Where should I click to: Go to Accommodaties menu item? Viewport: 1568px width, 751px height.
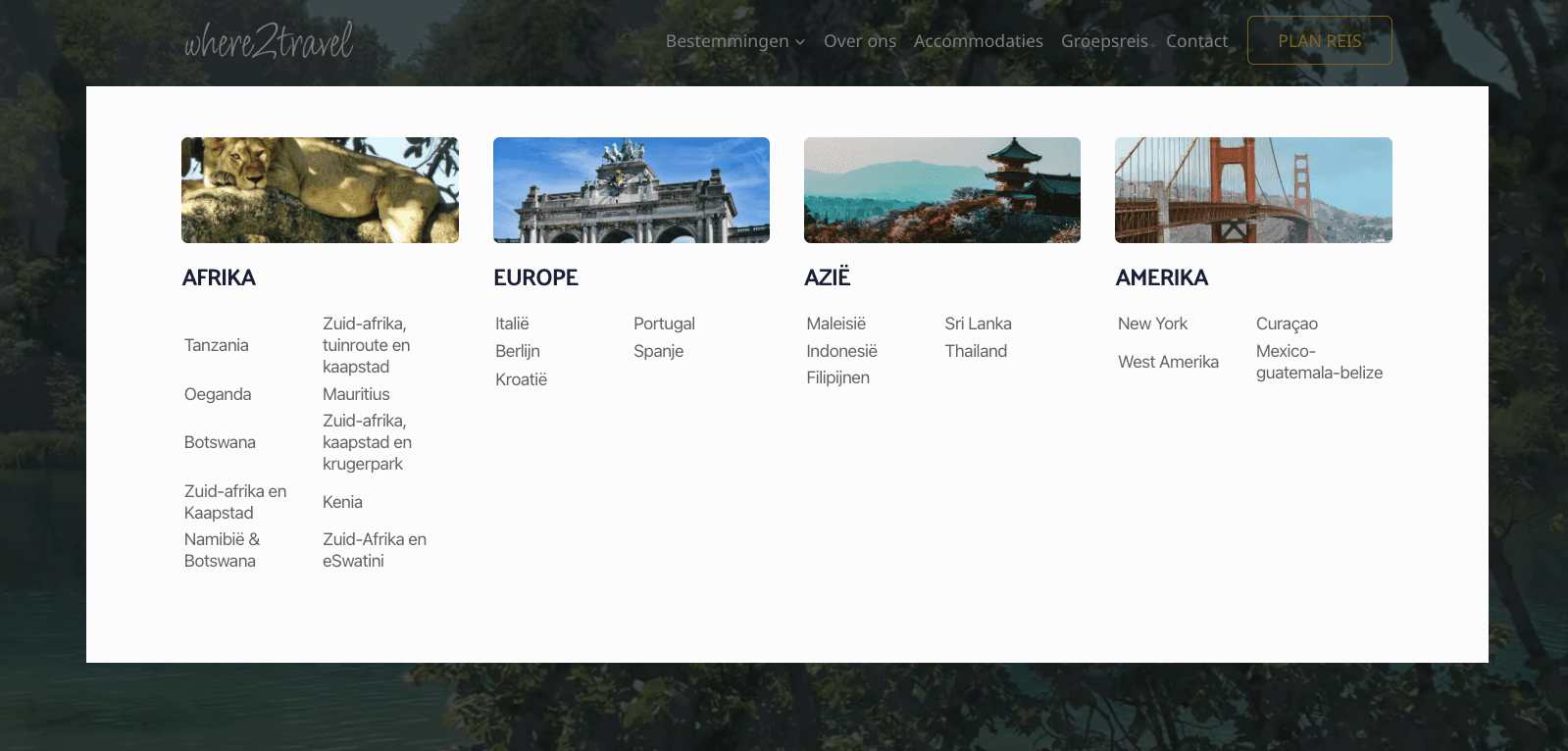pyautogui.click(x=979, y=41)
